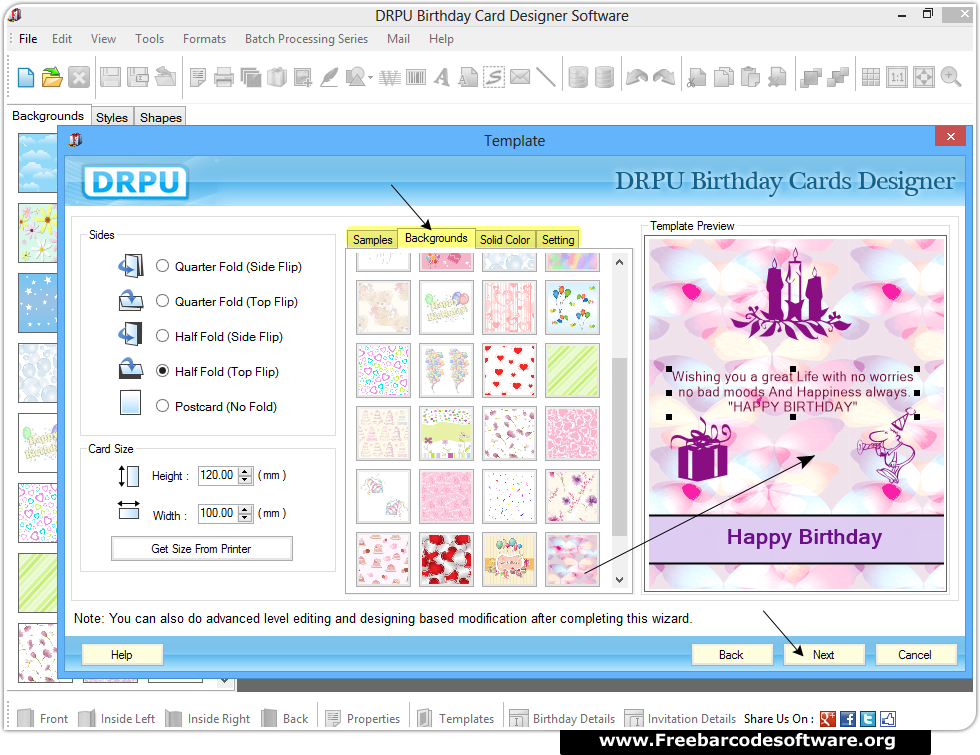Image resolution: width=980 pixels, height=755 pixels.
Task: Switch to the Samples tab
Action: click(372, 239)
